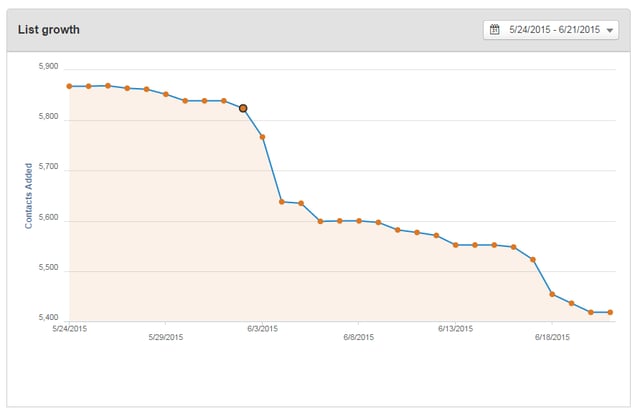640x413 pixels.
Task: Expand the date range dropdown arrow
Action: (x=611, y=31)
